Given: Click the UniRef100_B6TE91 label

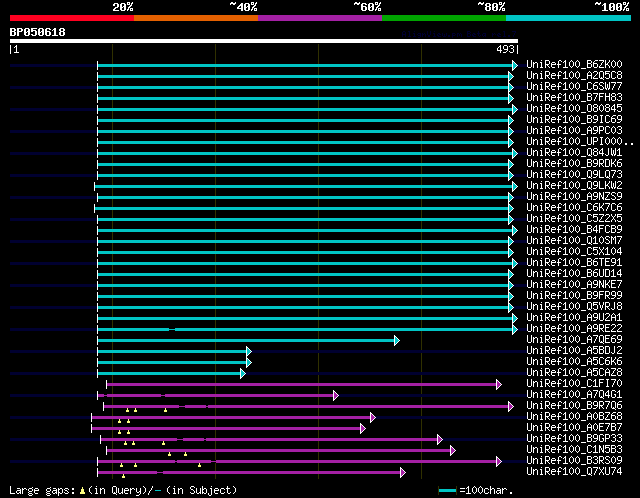Looking at the screenshot, I should tap(574, 263).
